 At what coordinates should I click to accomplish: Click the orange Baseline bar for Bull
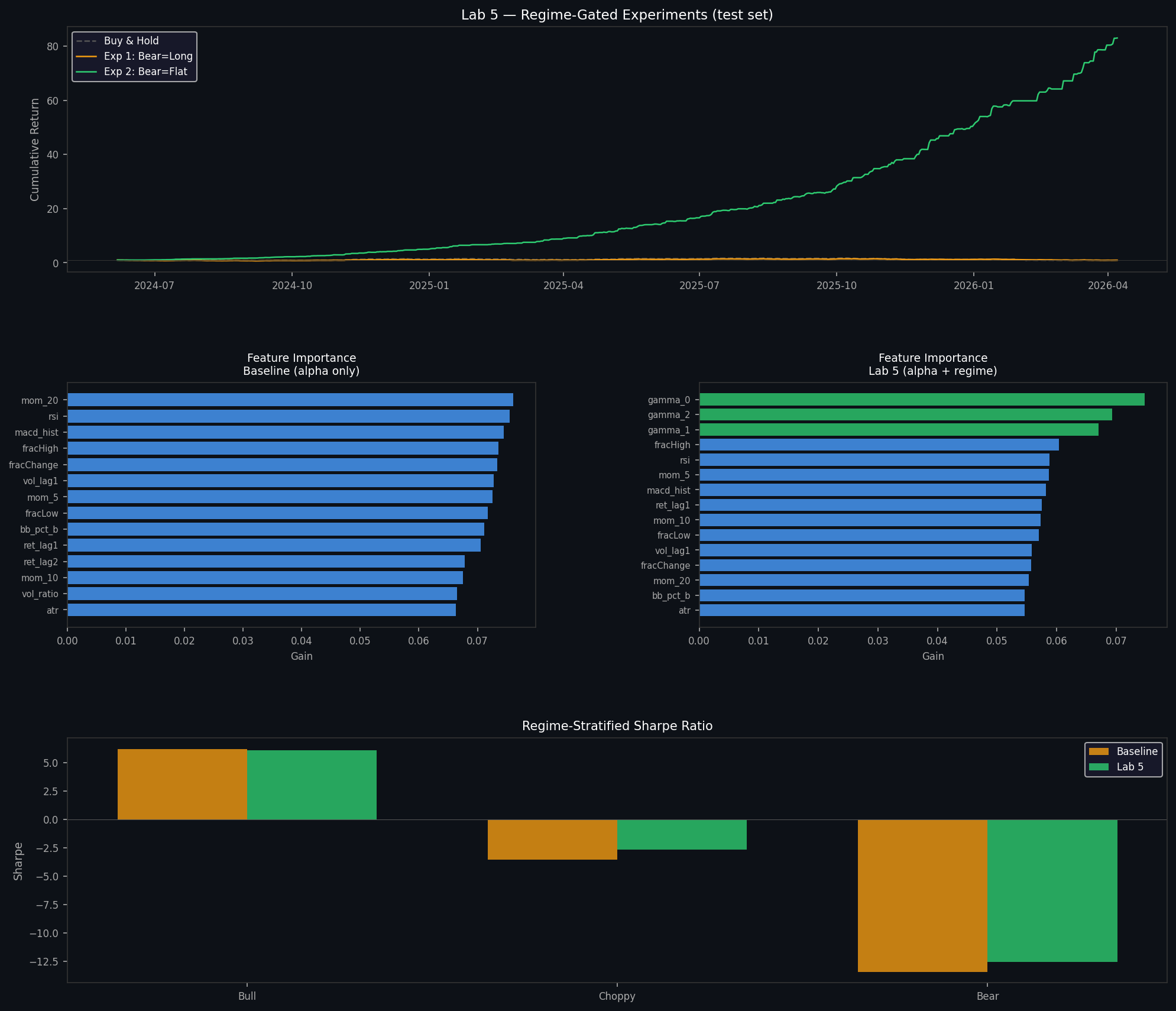pyautogui.click(x=182, y=785)
